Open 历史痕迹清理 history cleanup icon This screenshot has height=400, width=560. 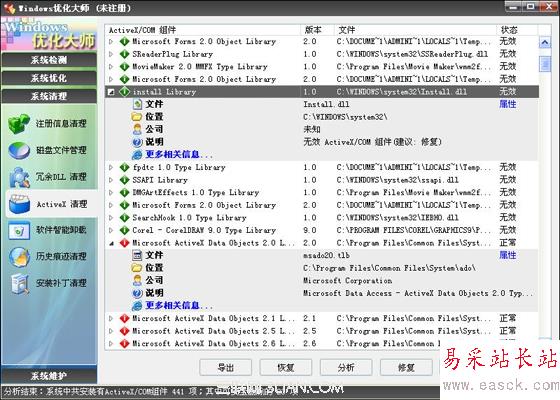[19, 257]
